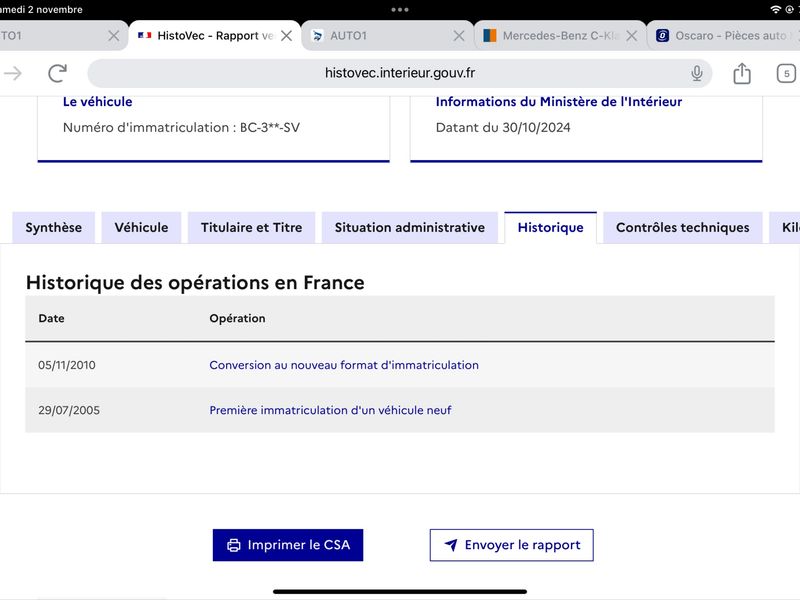Tap the home indicator bar

399,592
